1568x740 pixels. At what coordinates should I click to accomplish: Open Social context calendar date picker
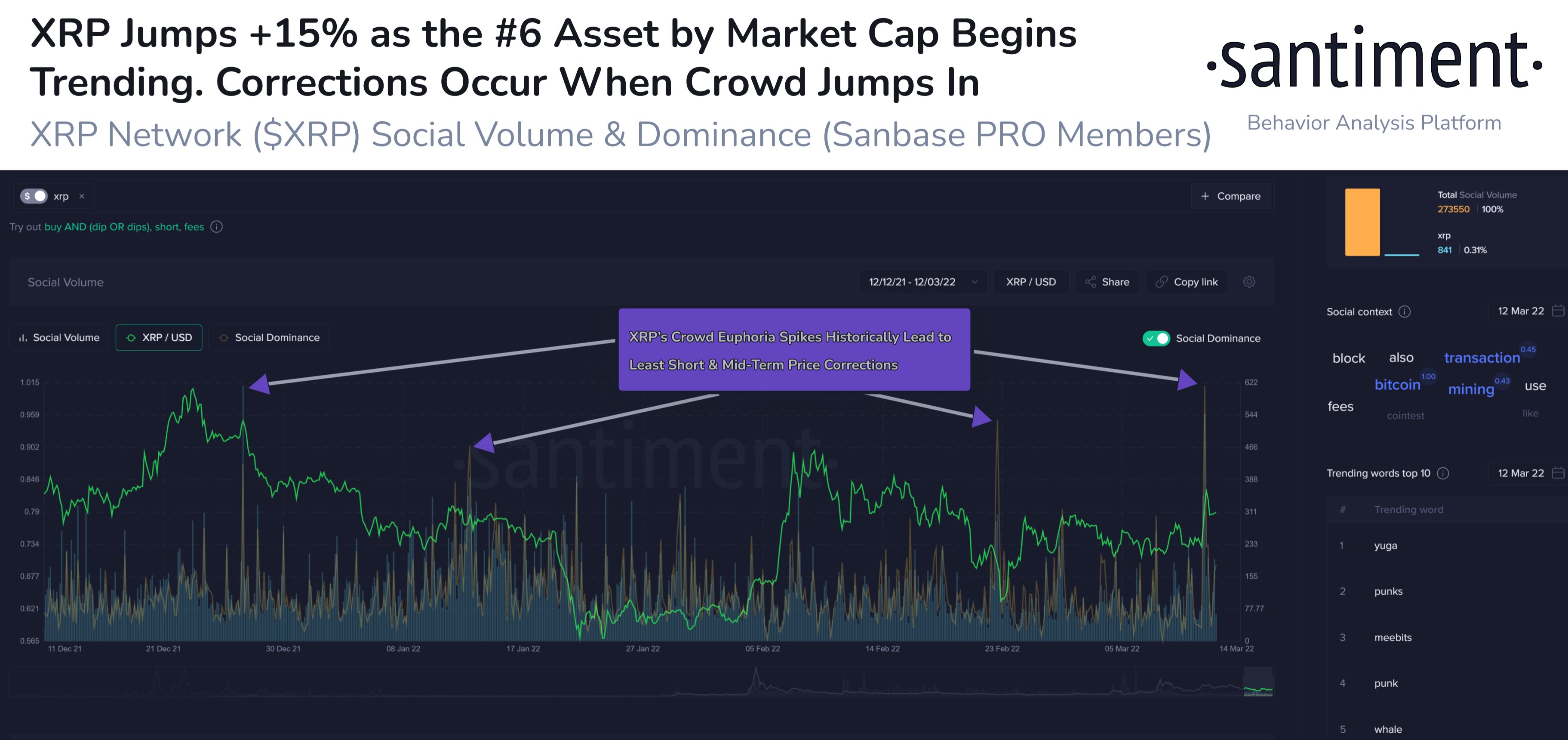(1558, 311)
